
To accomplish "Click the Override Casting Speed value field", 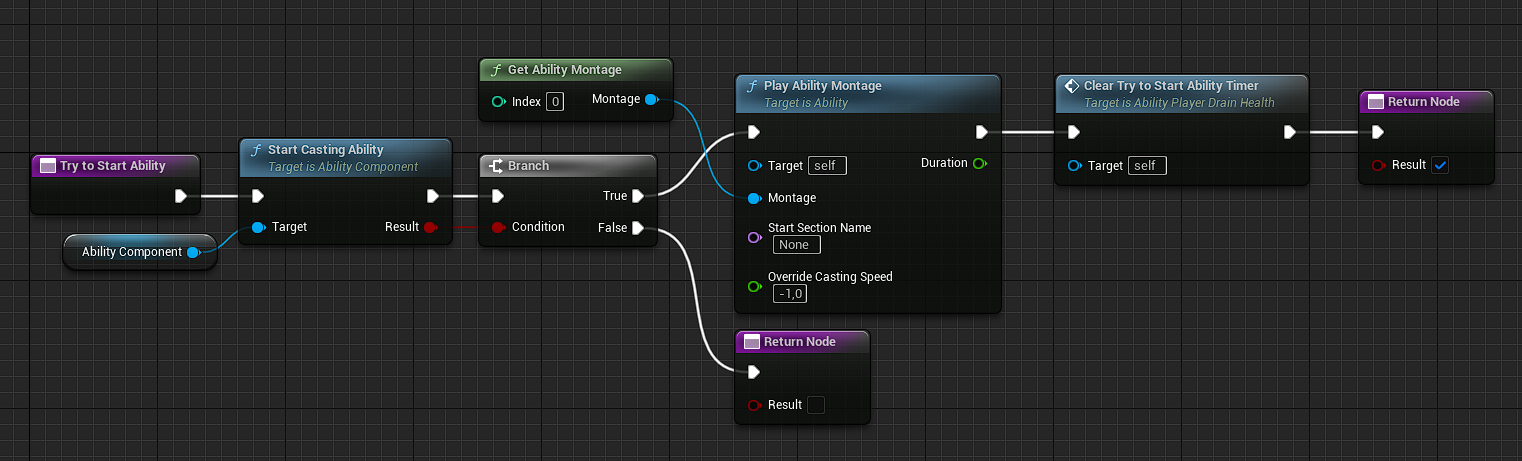I will (790, 294).
